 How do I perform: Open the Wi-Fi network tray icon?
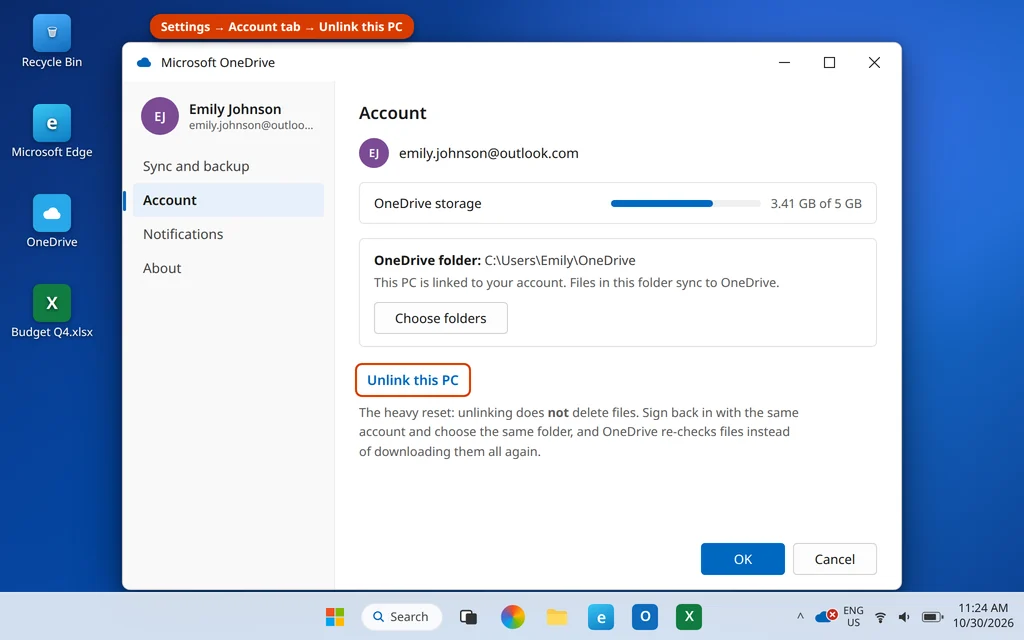(x=880, y=616)
